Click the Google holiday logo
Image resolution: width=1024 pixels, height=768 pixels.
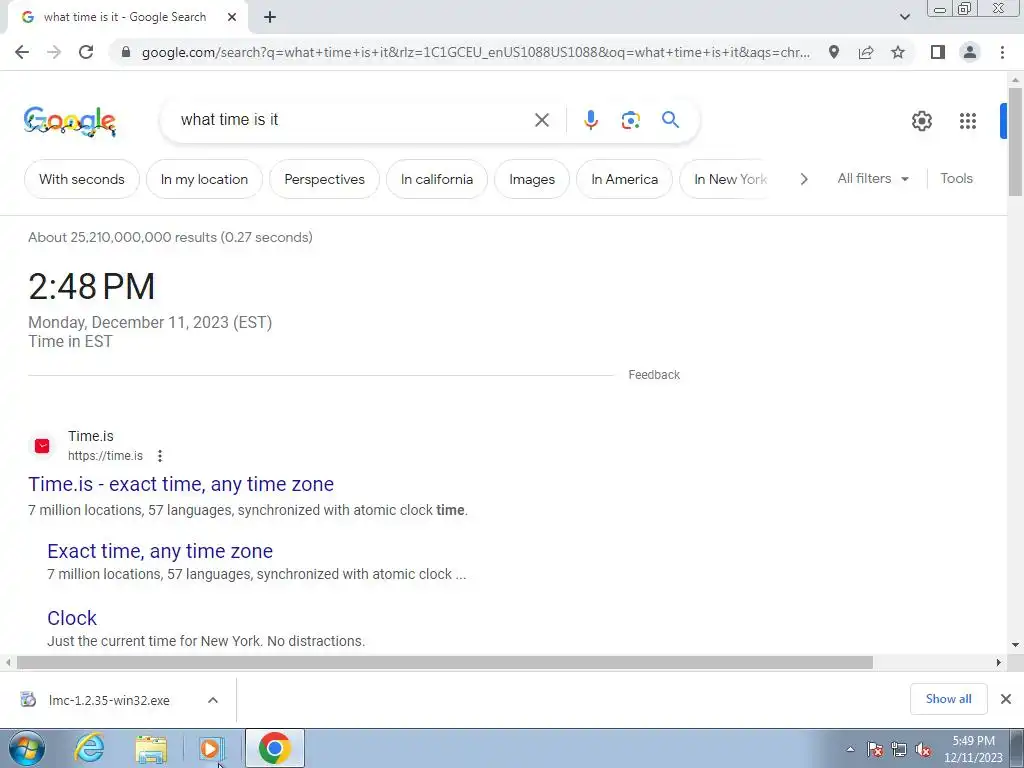(70, 121)
